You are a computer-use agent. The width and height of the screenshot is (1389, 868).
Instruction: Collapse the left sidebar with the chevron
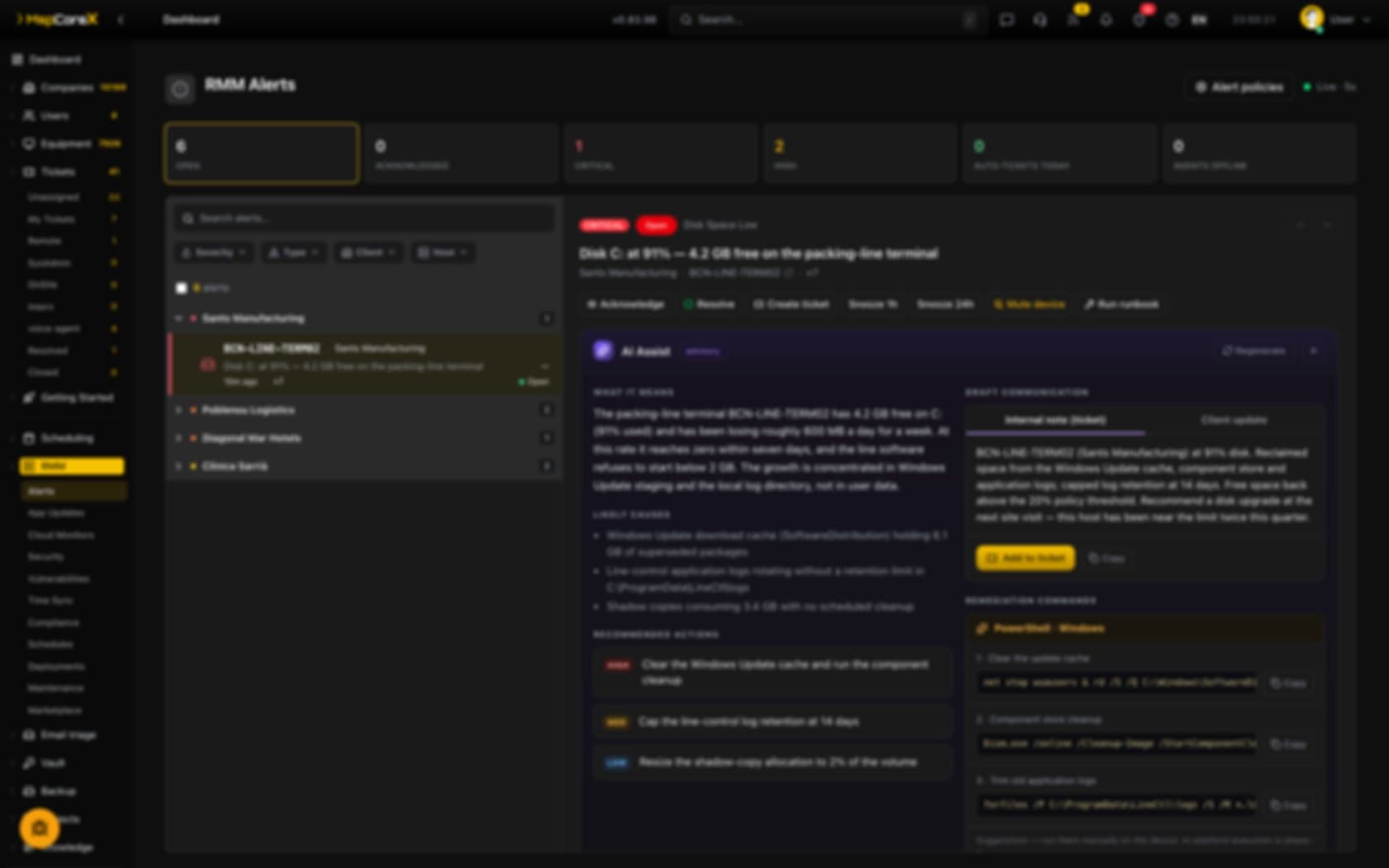[121, 19]
